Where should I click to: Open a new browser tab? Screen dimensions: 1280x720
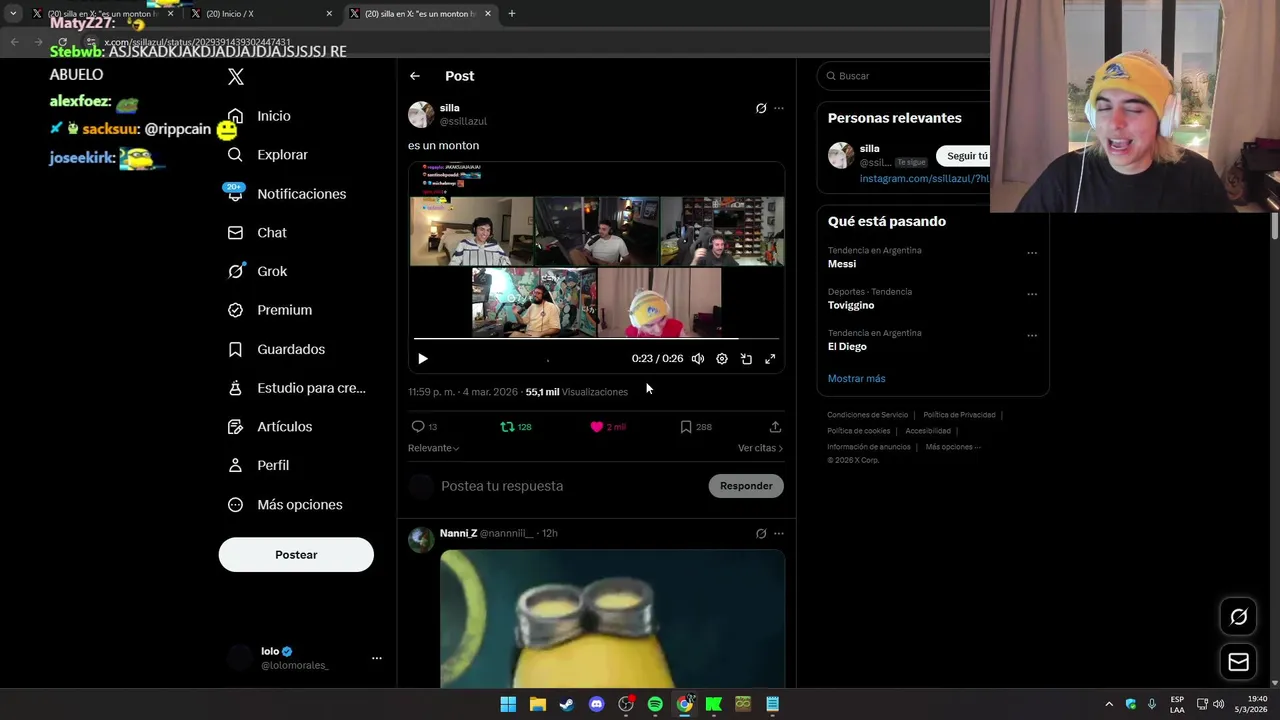[512, 14]
